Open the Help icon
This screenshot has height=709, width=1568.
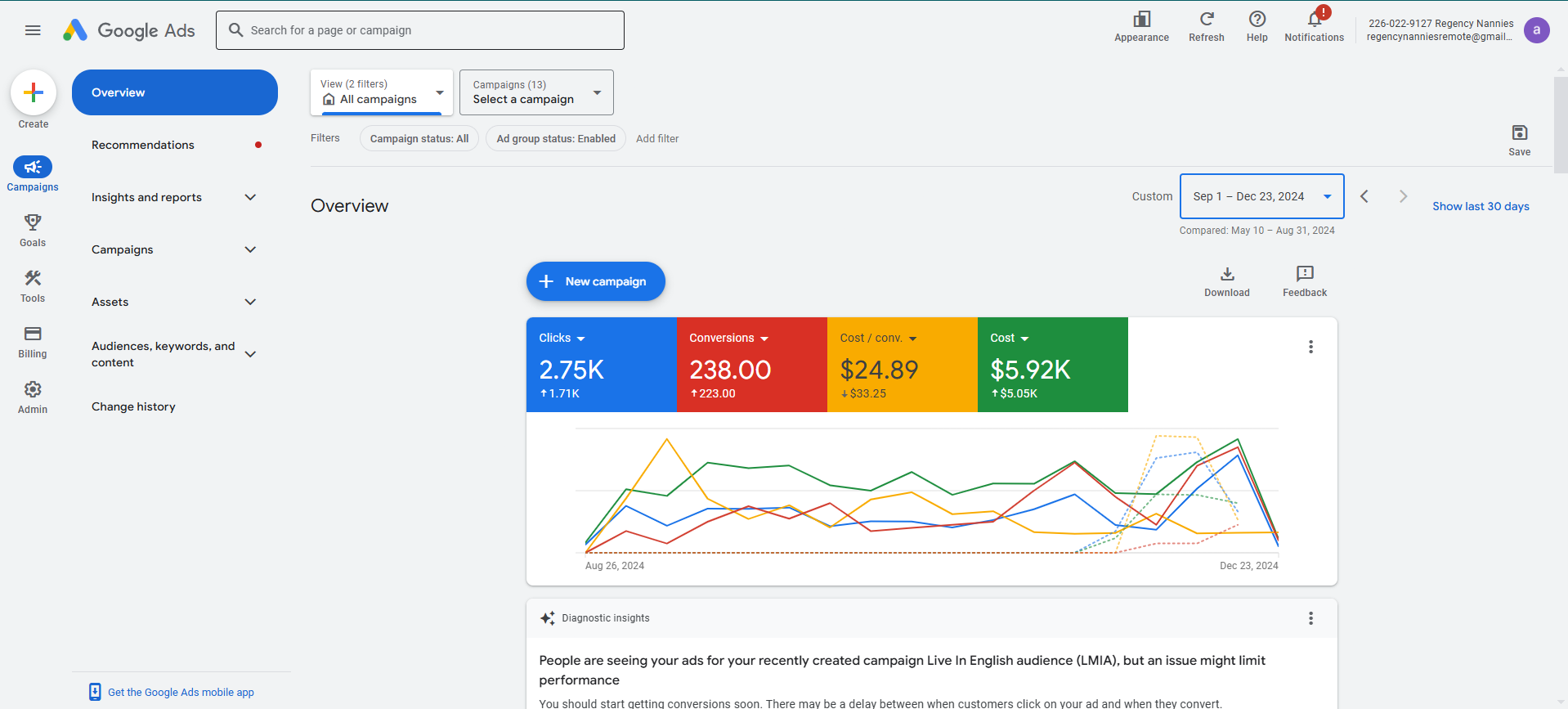[x=1257, y=20]
